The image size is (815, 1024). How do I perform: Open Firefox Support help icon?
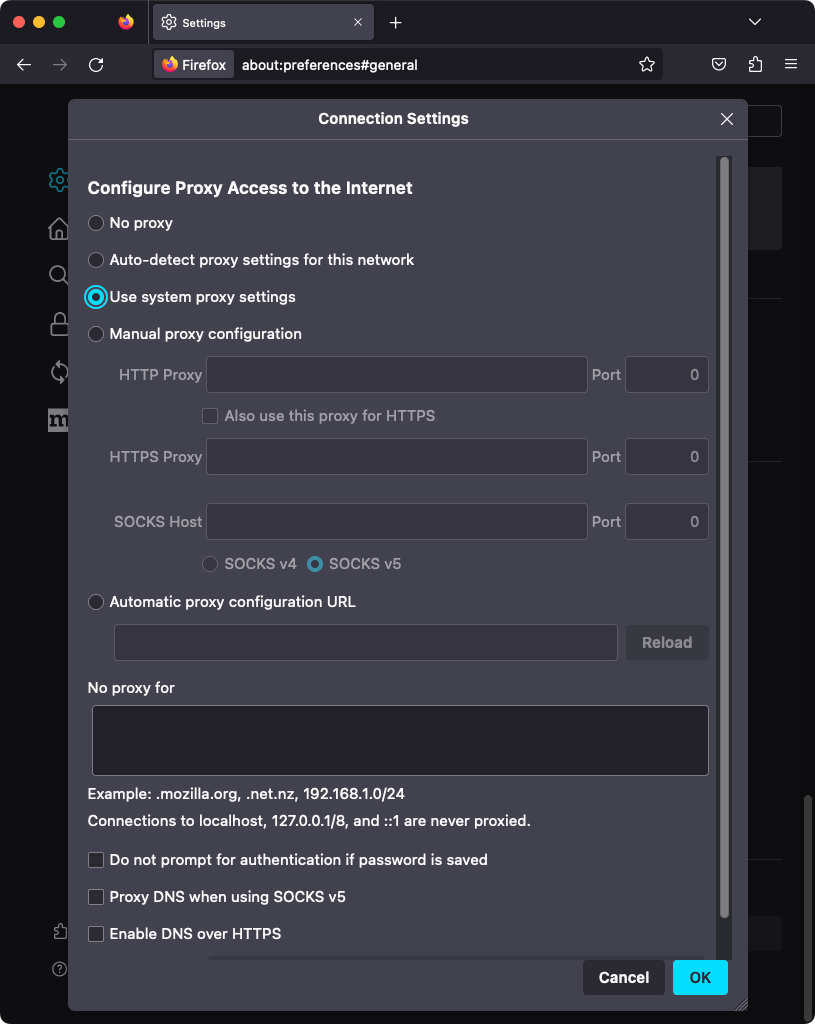coord(59,968)
